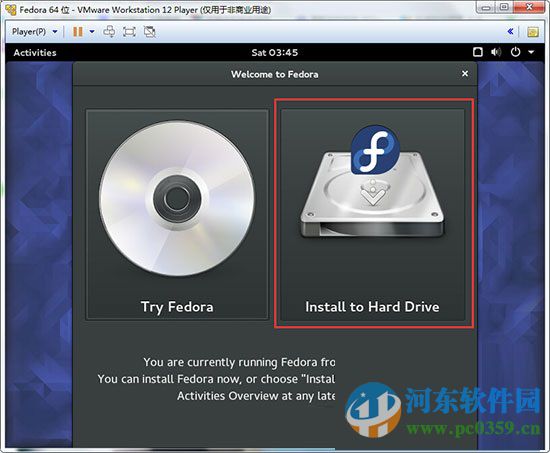
Task: Click the 'Welcome to Fedora' title text
Action: point(275,74)
